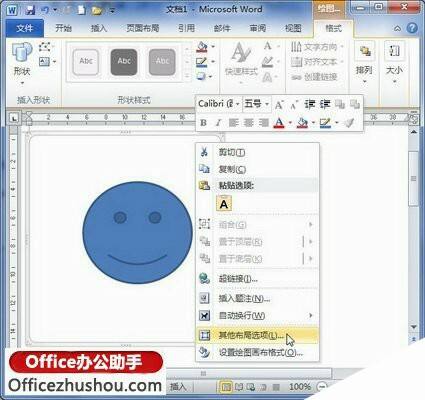
Task: Choose 复制(C) from the context menu
Action: coord(257,169)
